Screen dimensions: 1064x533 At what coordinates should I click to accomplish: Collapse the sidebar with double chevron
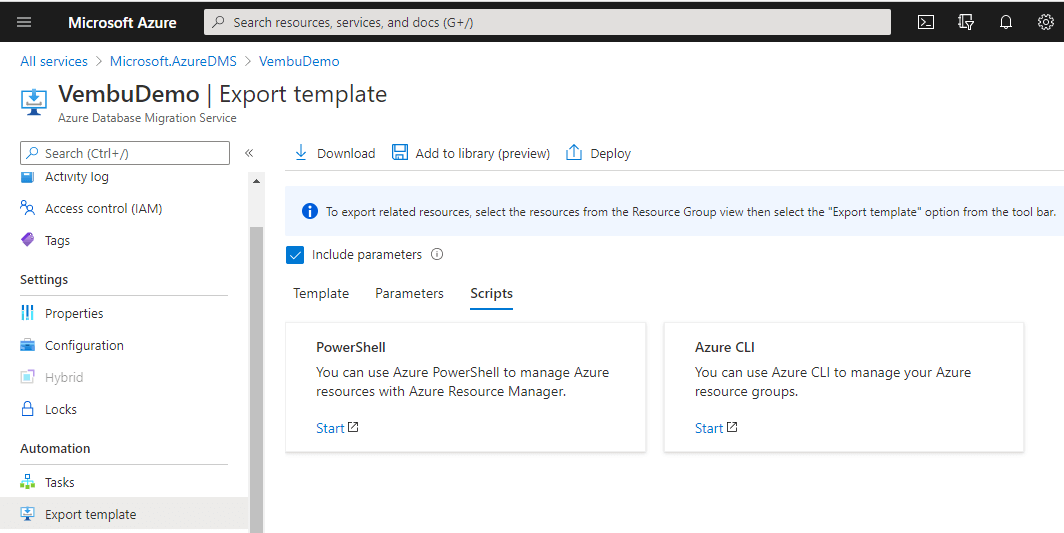(x=249, y=153)
